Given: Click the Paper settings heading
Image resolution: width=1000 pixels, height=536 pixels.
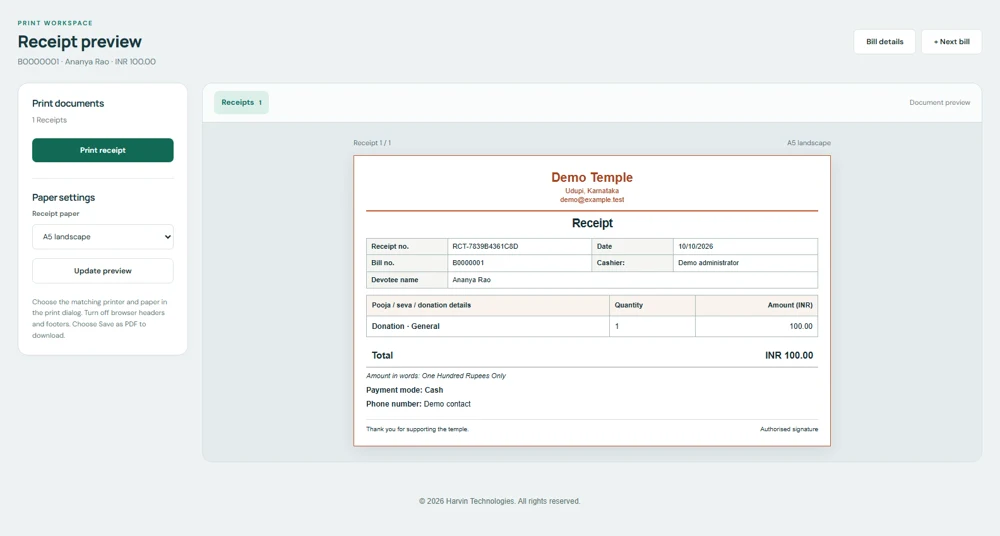Looking at the screenshot, I should tap(64, 198).
